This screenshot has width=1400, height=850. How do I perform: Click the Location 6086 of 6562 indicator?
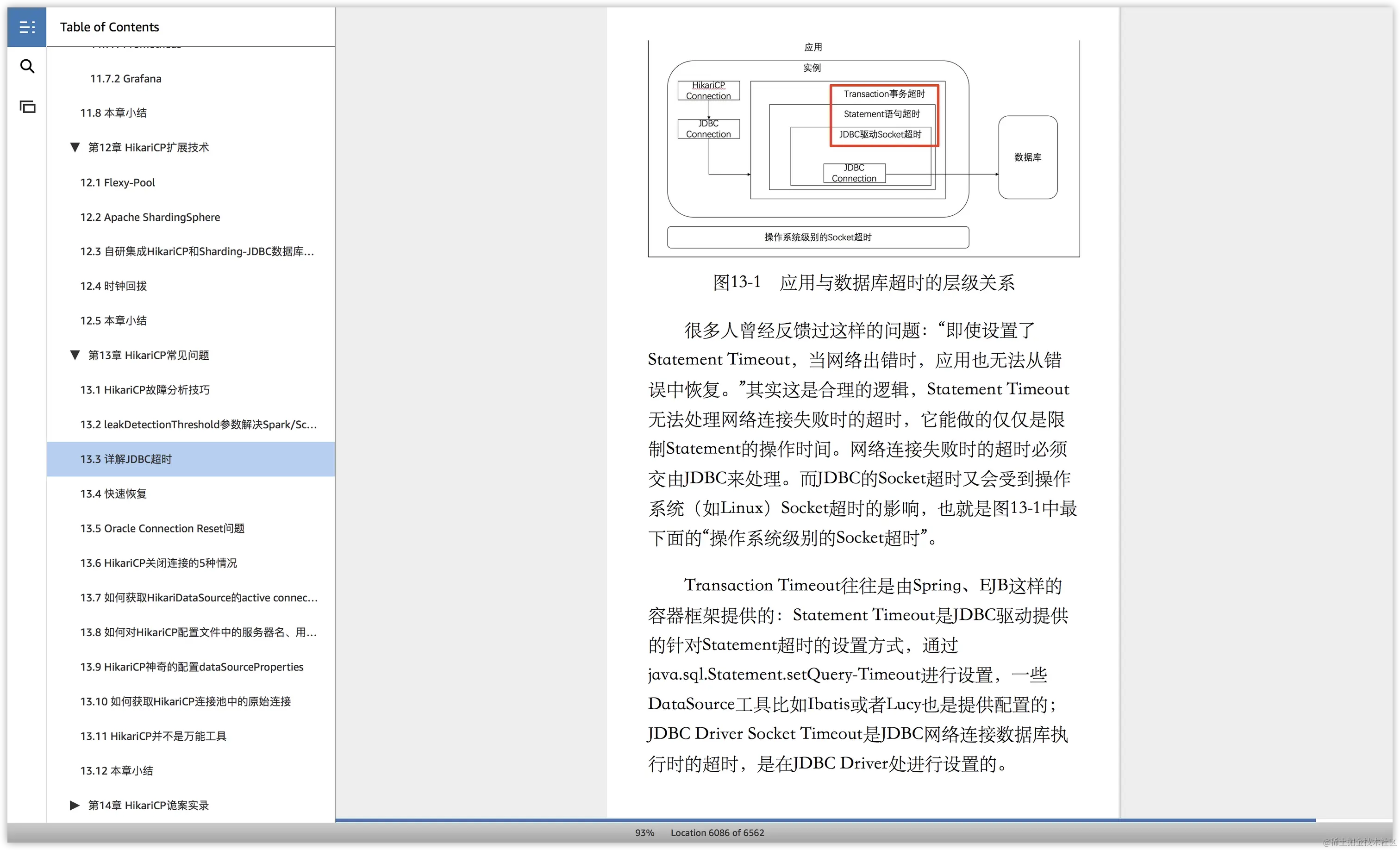(x=717, y=833)
